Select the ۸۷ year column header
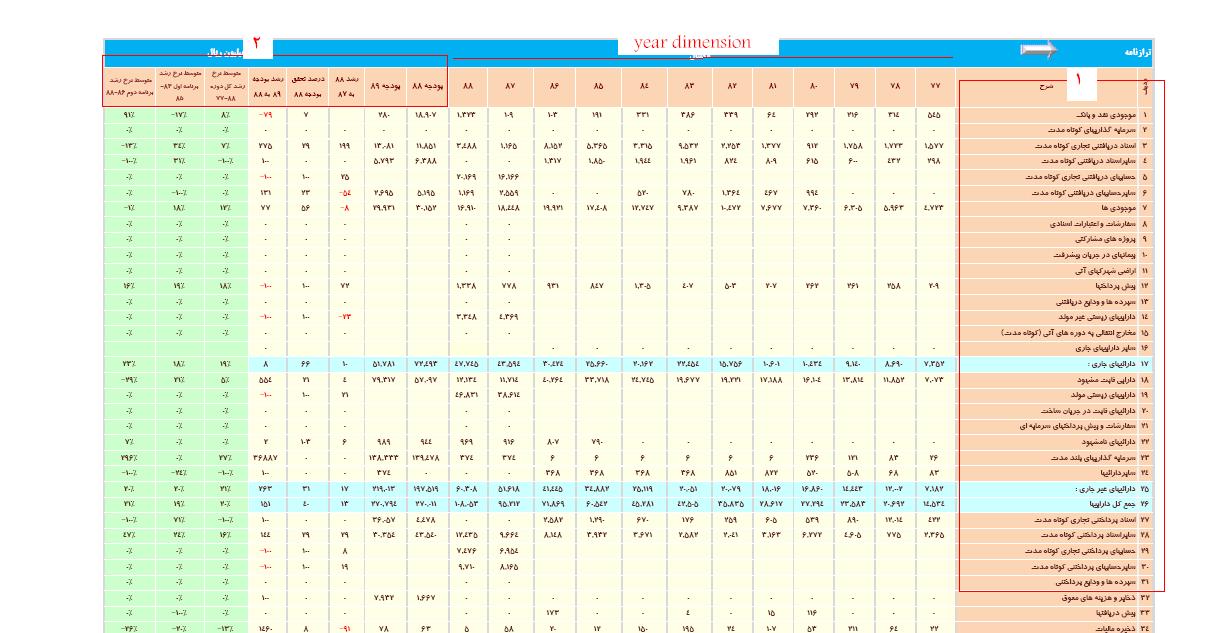The width and height of the screenshot is (1215, 633). point(509,87)
